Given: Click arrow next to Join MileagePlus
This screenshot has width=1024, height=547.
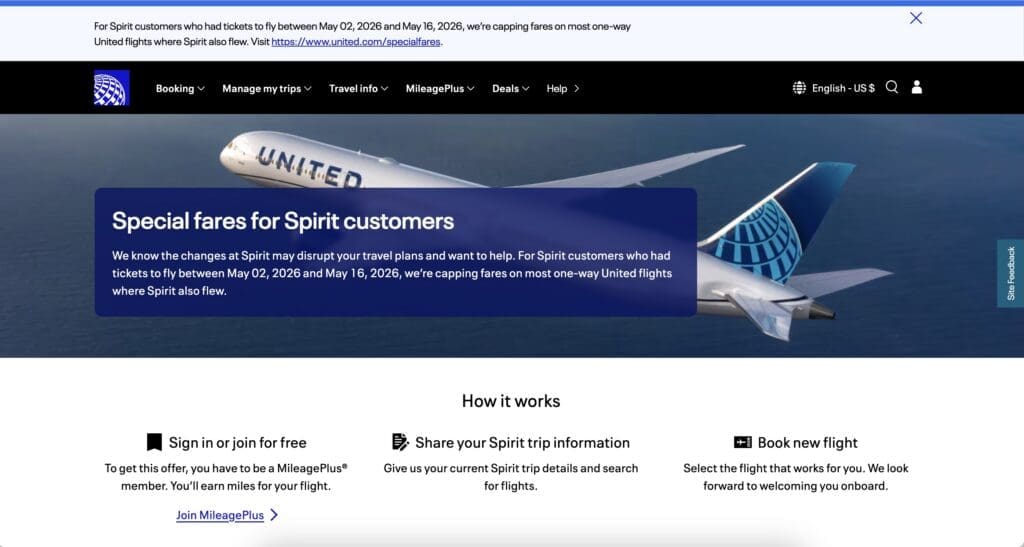Looking at the screenshot, I should click(x=274, y=515).
